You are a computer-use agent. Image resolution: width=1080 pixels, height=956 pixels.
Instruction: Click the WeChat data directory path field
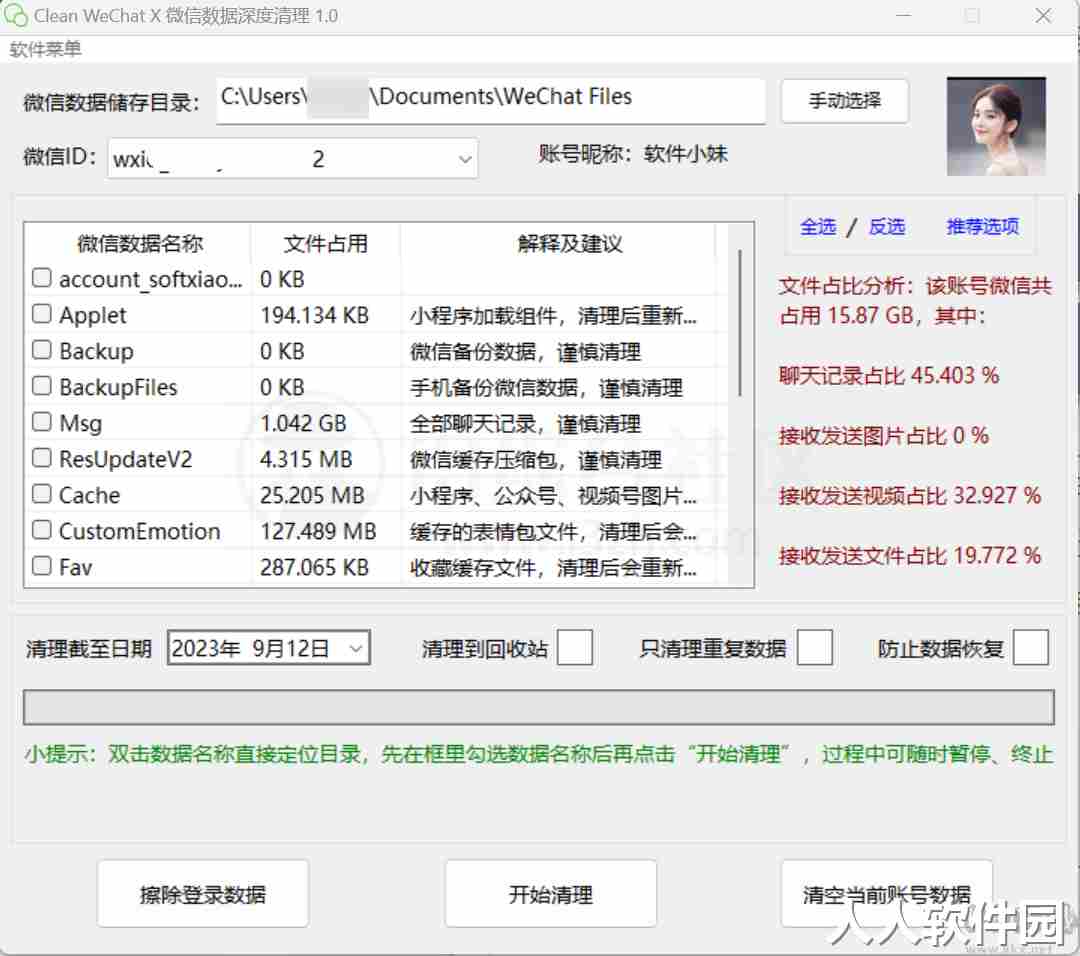(490, 101)
